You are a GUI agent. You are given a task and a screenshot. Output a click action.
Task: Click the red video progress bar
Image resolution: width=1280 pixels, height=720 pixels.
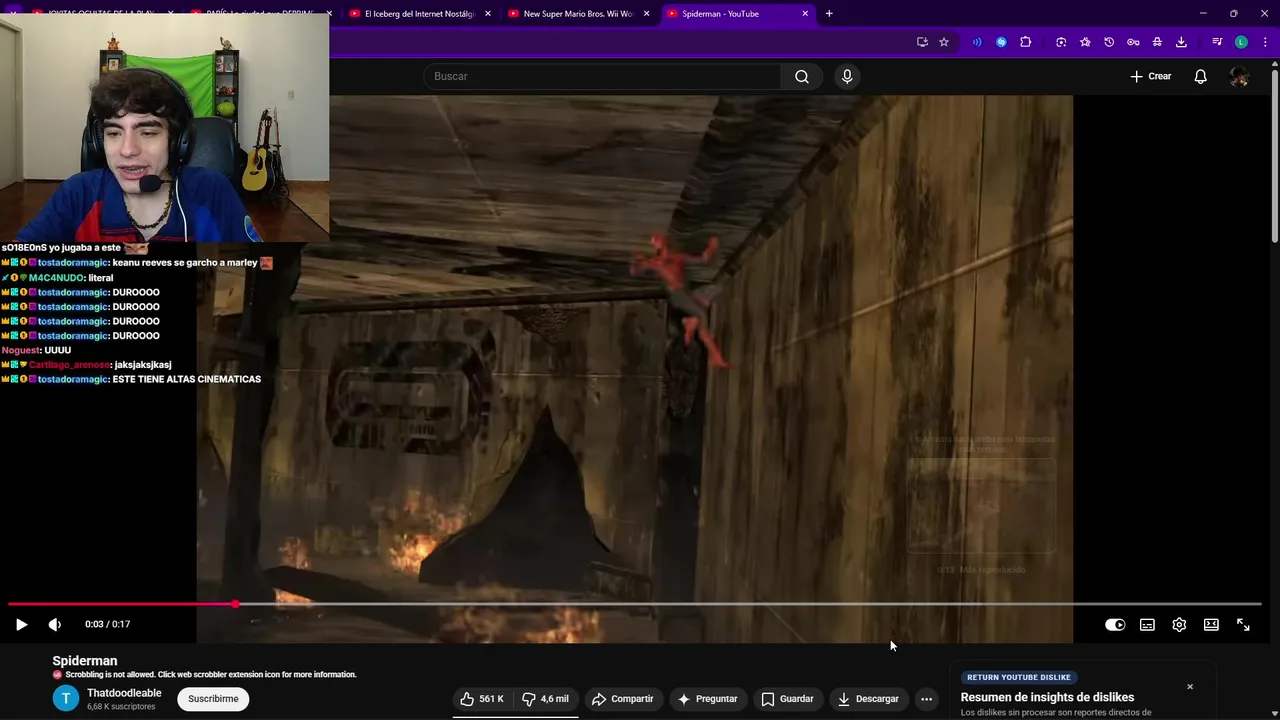(x=122, y=604)
